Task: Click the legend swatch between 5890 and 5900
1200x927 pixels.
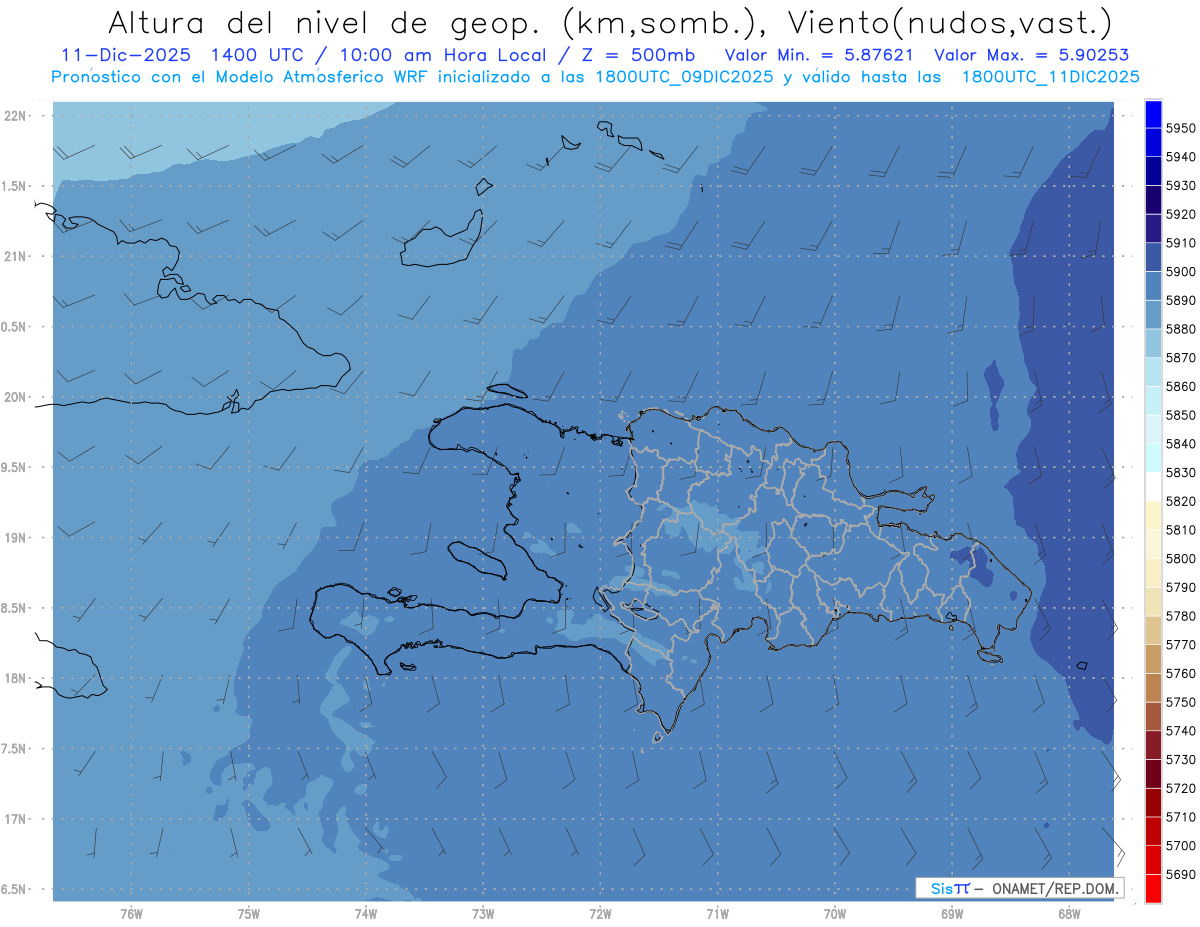Action: pyautogui.click(x=1153, y=286)
